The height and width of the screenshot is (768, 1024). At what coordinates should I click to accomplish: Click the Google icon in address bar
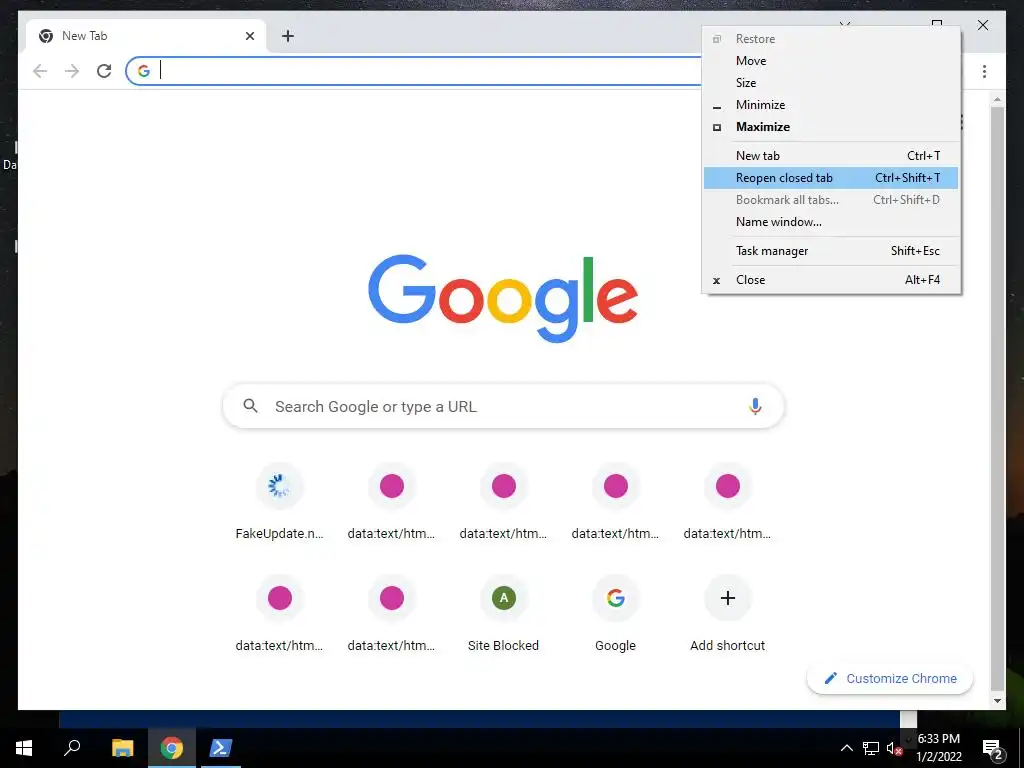(x=144, y=71)
